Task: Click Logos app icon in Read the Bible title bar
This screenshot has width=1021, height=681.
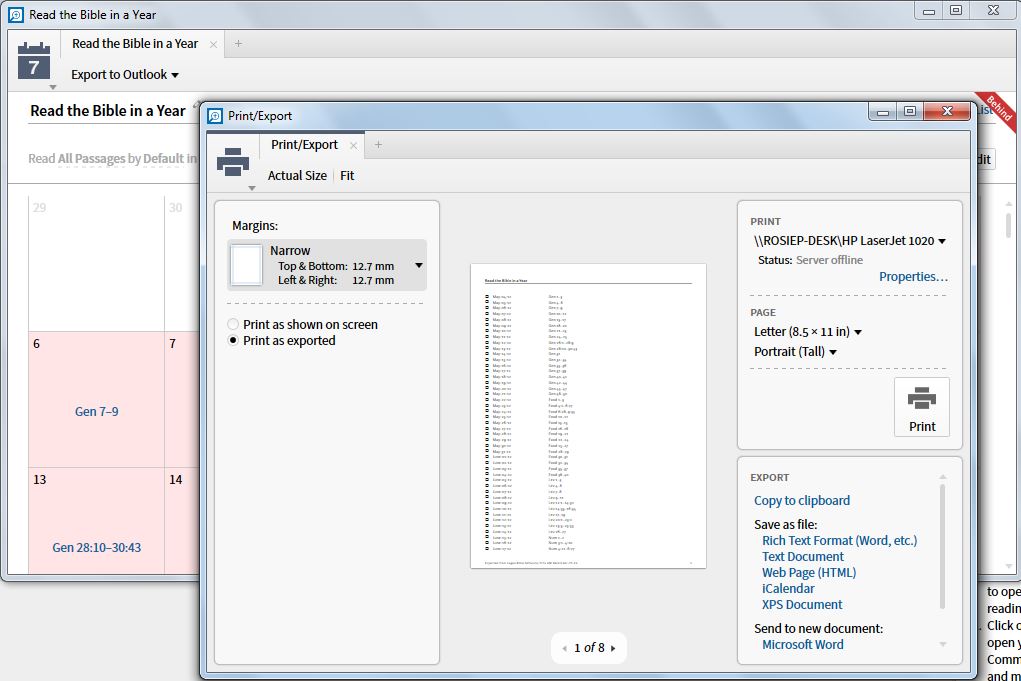Action: point(16,14)
